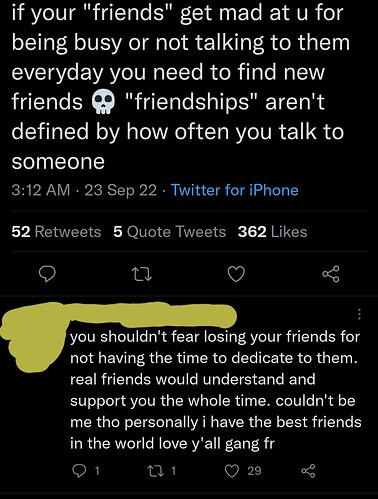
Task: Retweet the reply comment
Action: 162,471
